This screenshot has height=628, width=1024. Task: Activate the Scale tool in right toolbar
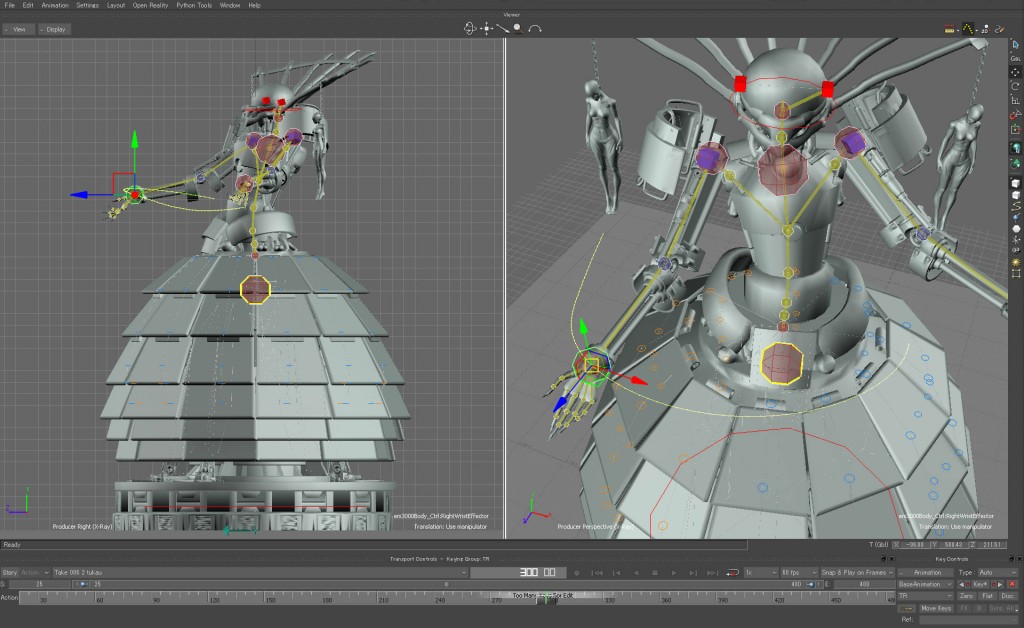point(1016,101)
